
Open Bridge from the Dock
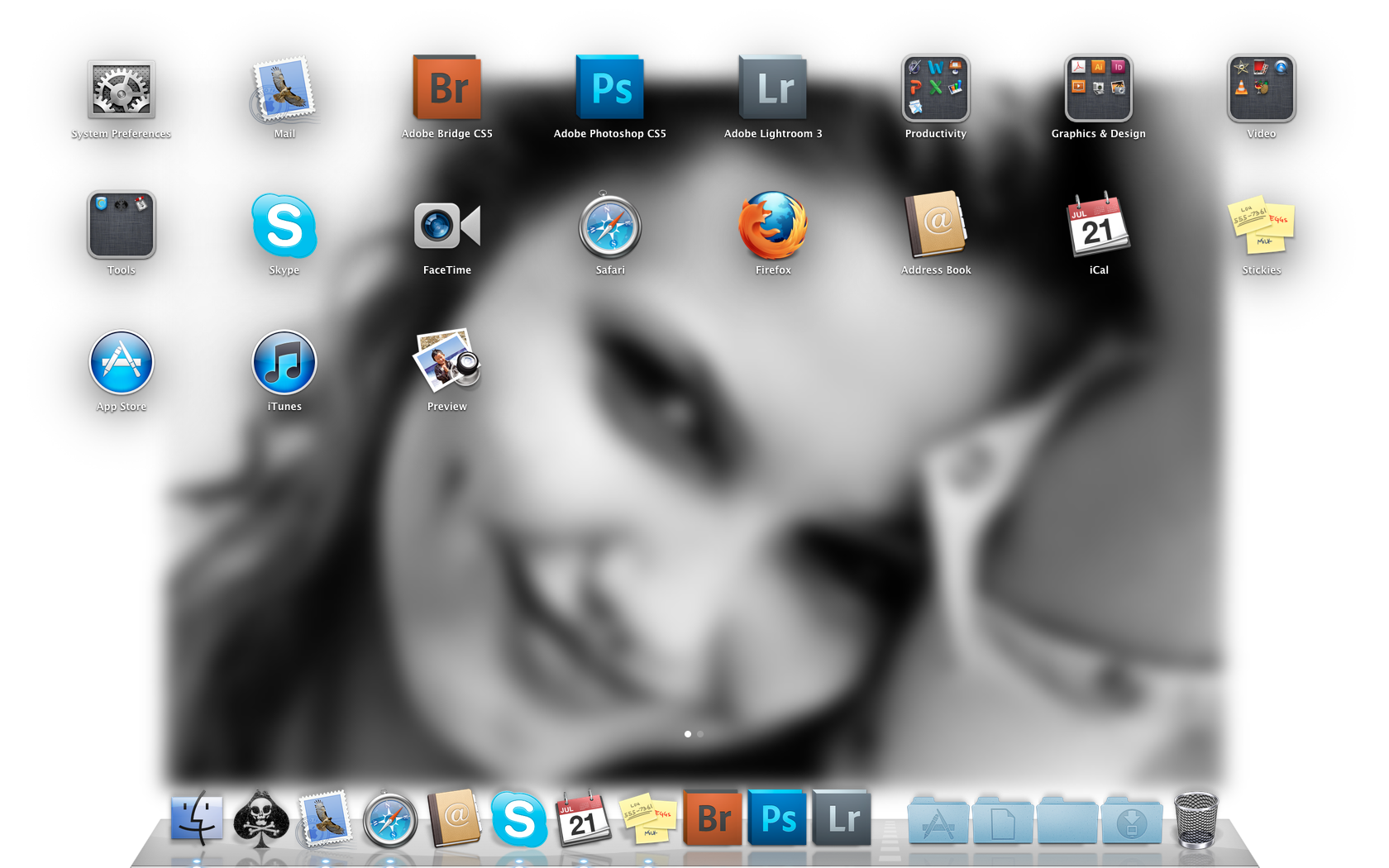click(x=713, y=818)
